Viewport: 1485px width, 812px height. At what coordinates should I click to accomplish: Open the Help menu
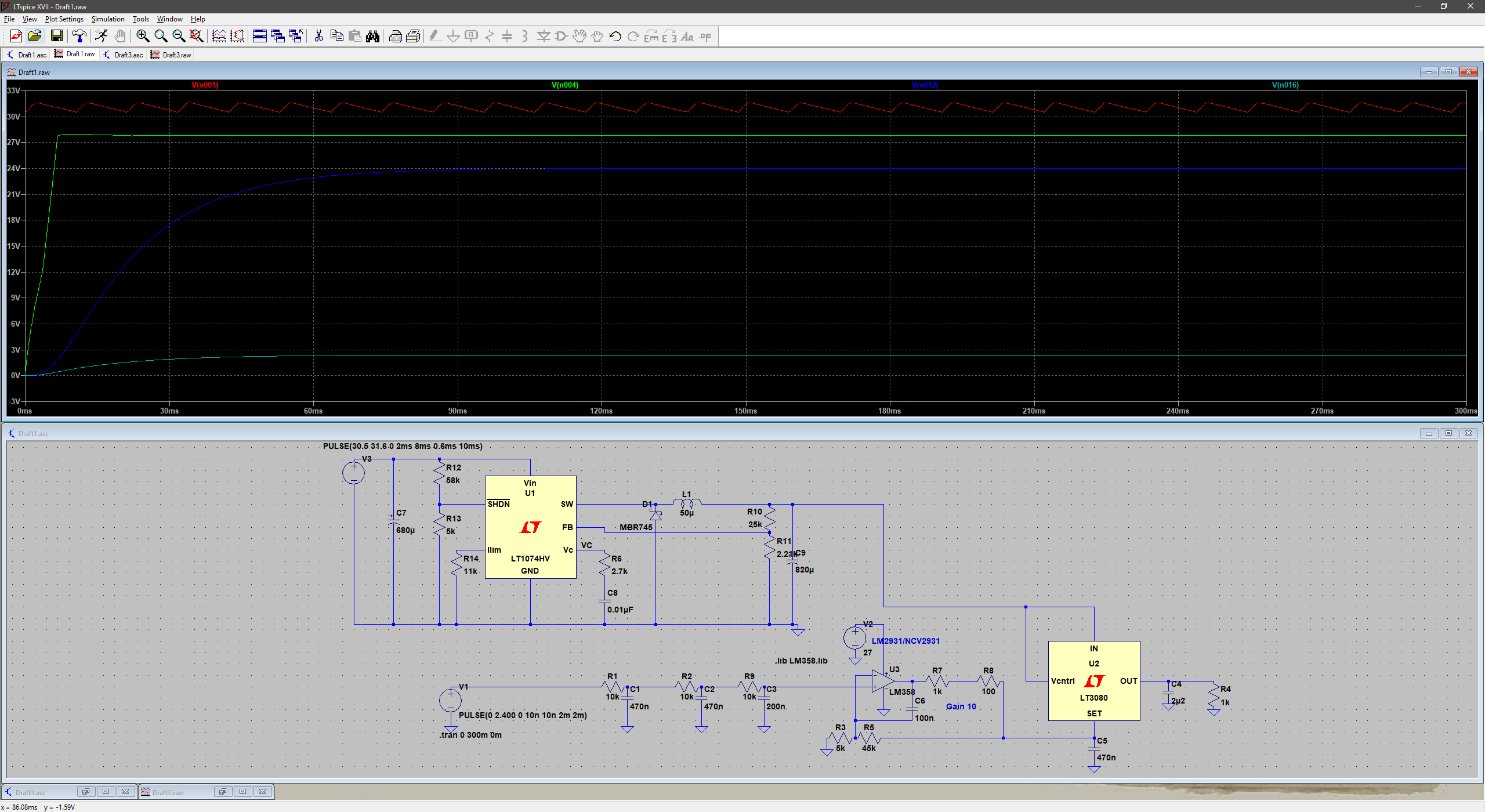[x=198, y=19]
